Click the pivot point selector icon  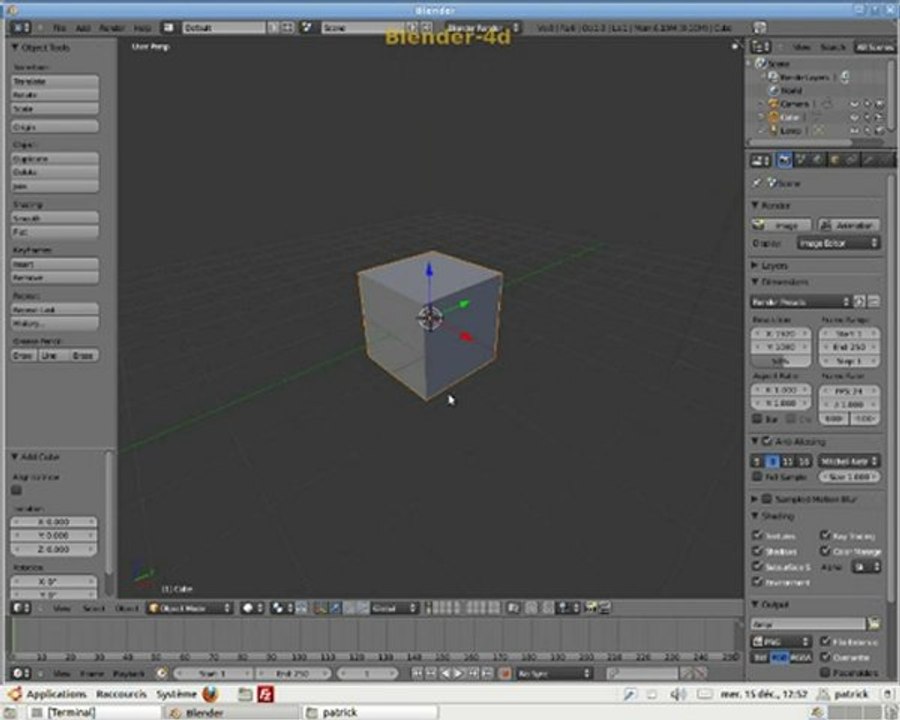point(282,607)
